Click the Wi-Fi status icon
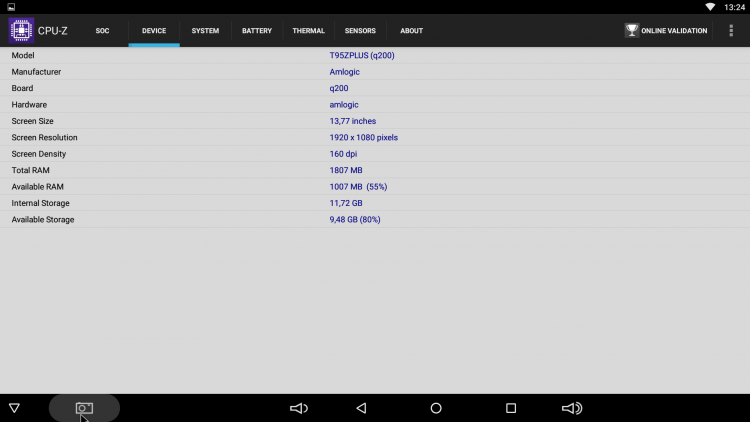This screenshot has width=750, height=422. [710, 6]
